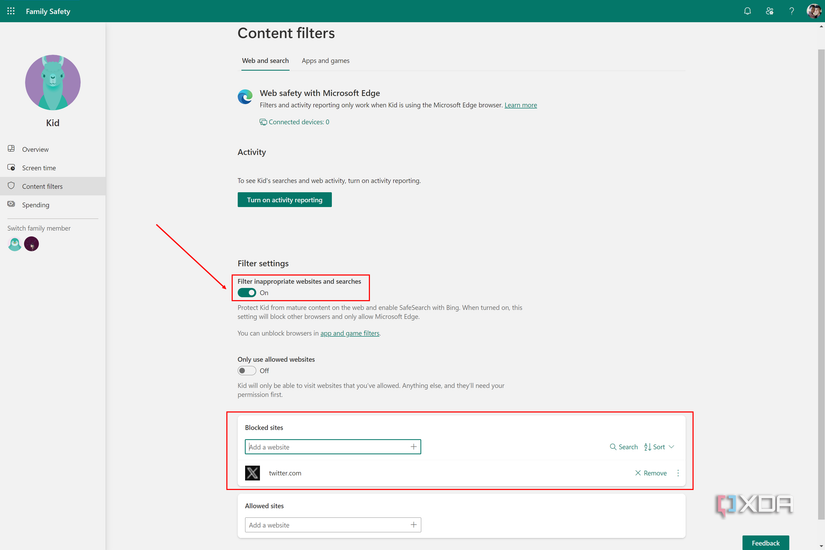Click the Blocked sites heading
825x550 pixels.
(264, 427)
